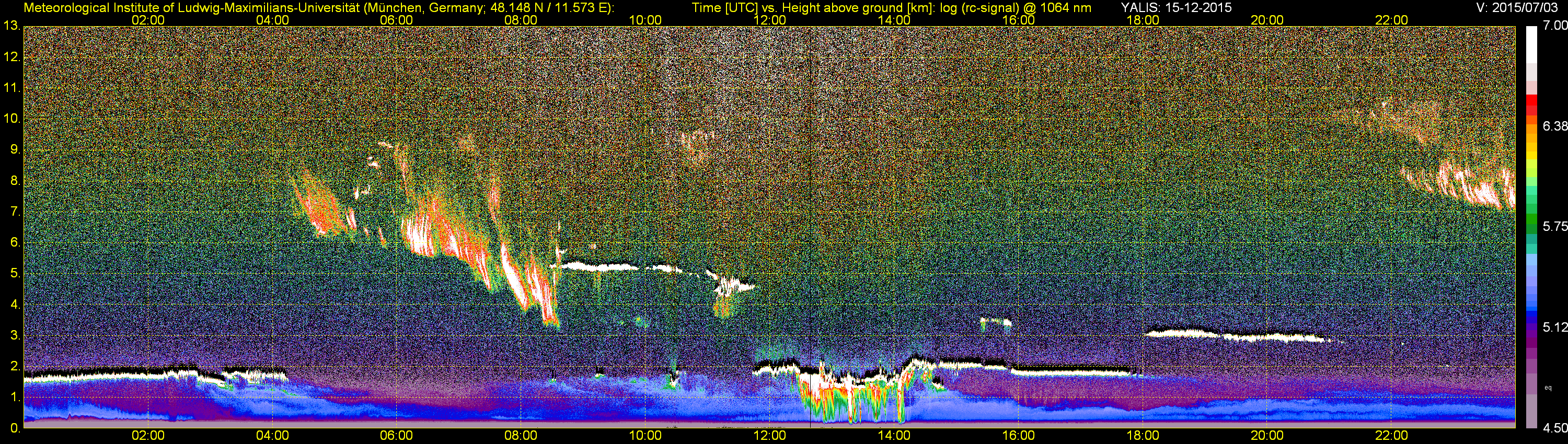Click the bottom axis '02:00' time label
Viewport: 1568px width, 444px height.
click(148, 436)
